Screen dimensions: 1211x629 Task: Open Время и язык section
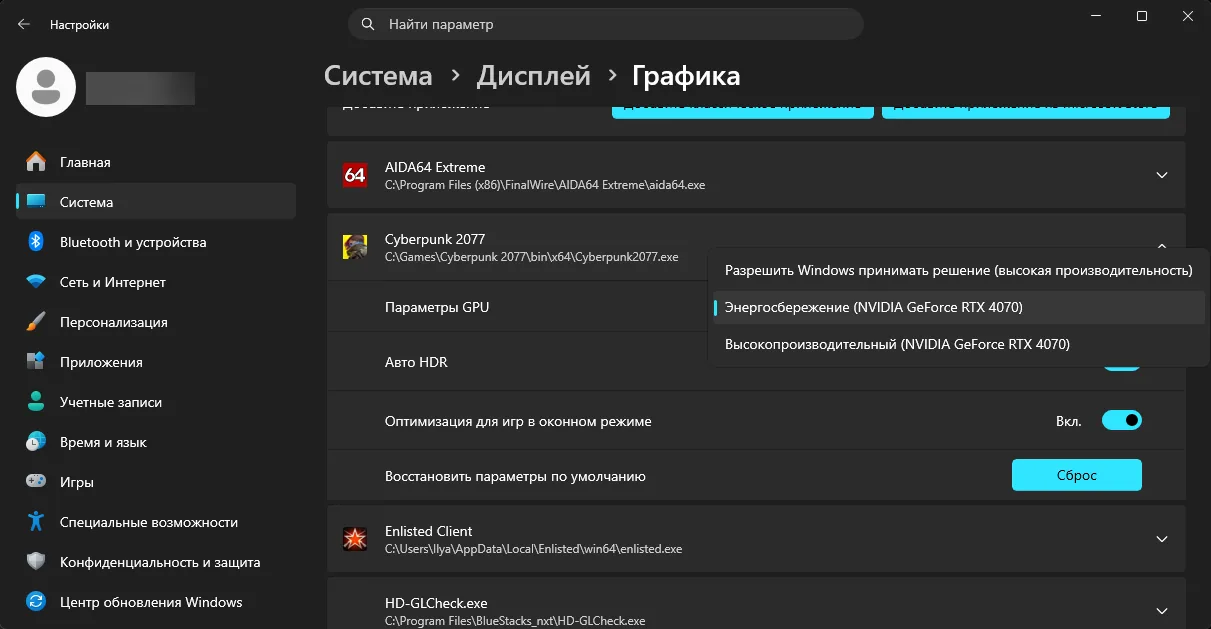click(156, 442)
